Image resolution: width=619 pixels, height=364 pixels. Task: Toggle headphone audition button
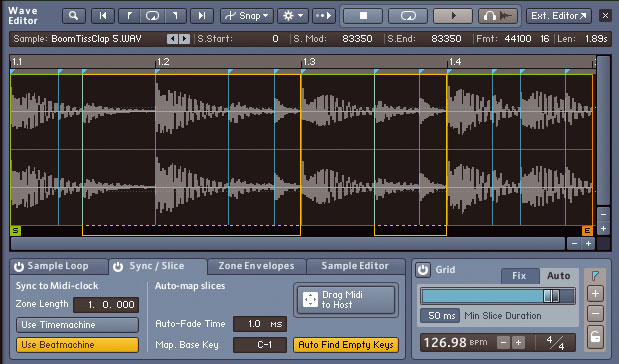click(498, 16)
